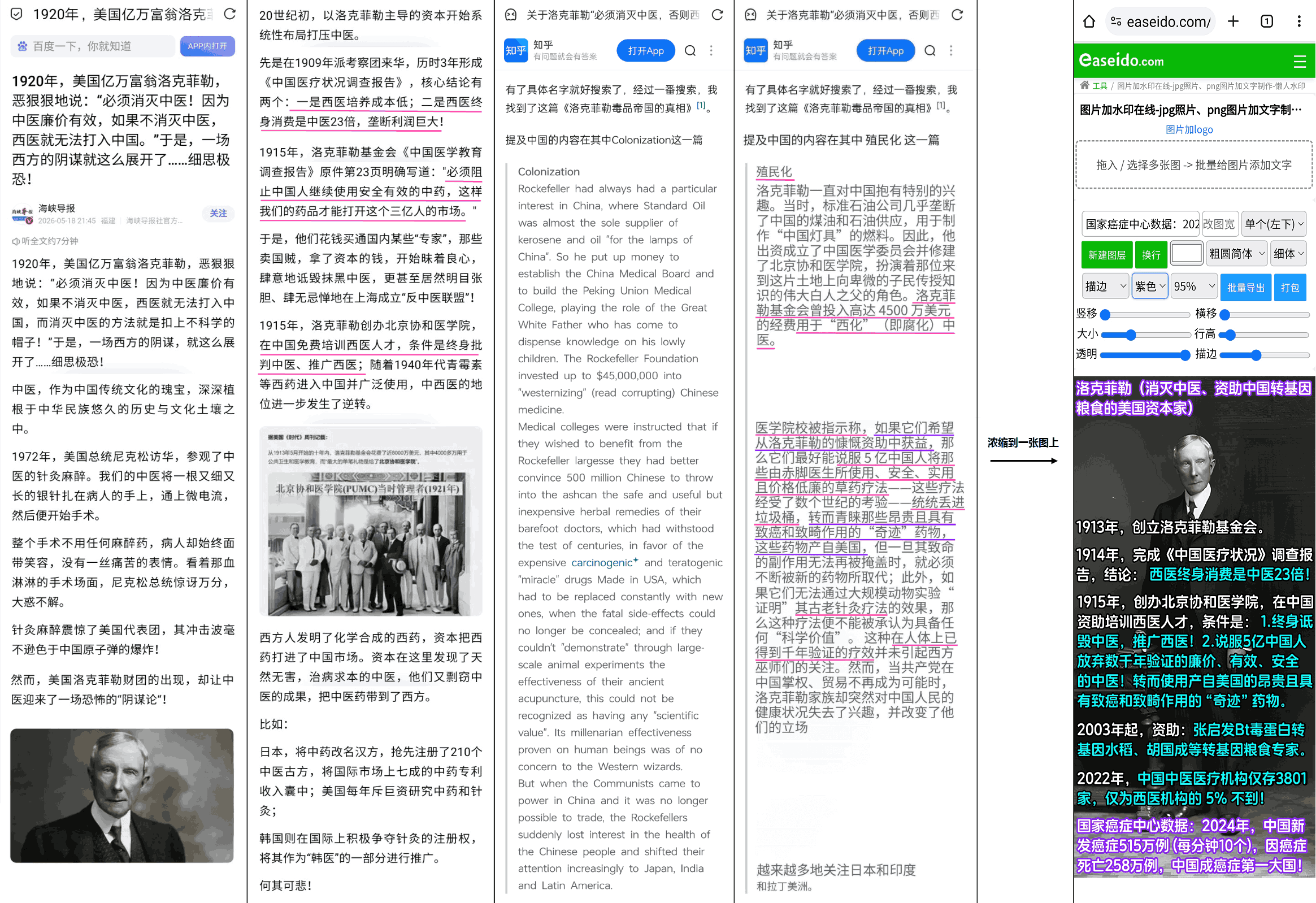Click APP内打开 on the Baidu page
Viewport: 1316px width, 903px height.
pyautogui.click(x=207, y=46)
